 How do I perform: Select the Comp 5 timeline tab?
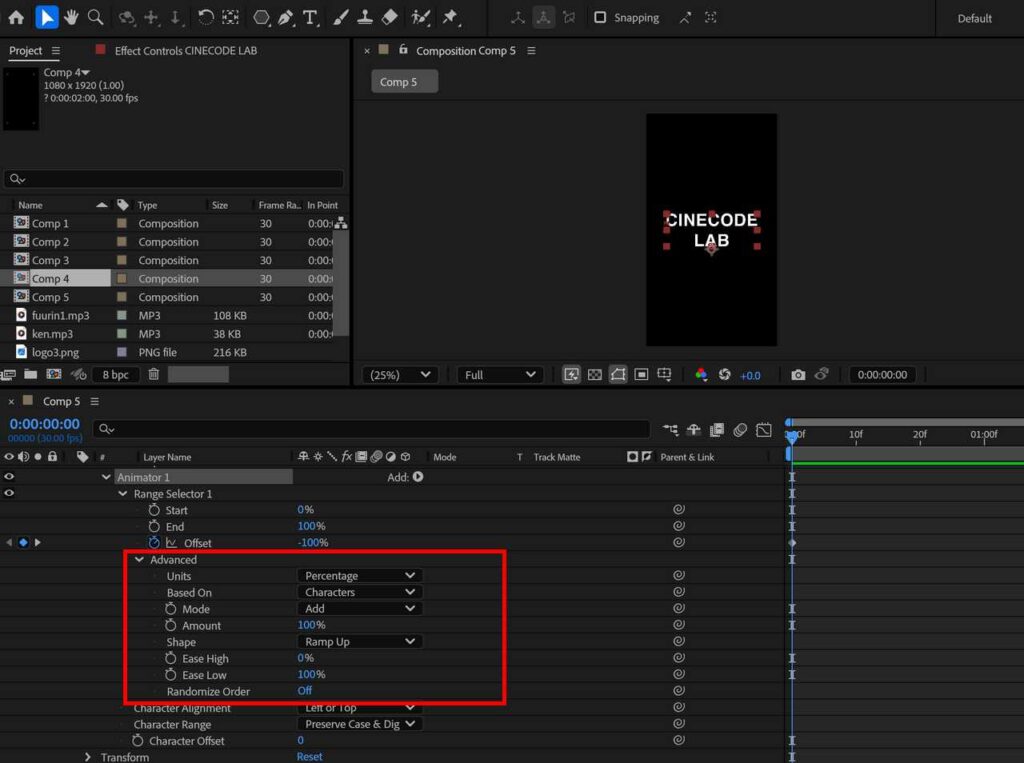61,401
